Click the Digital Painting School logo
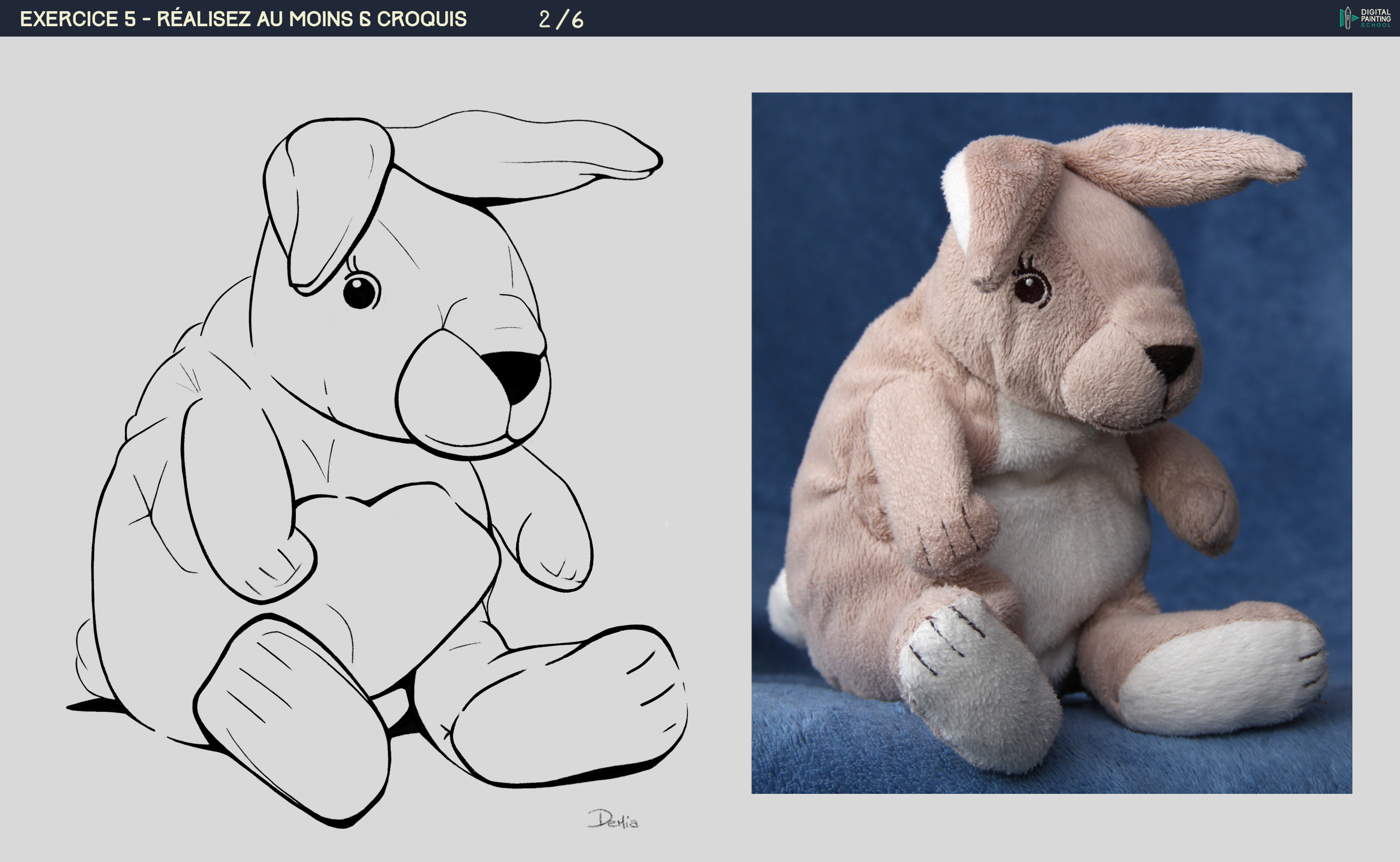The height and width of the screenshot is (862, 1400). coord(1365,18)
